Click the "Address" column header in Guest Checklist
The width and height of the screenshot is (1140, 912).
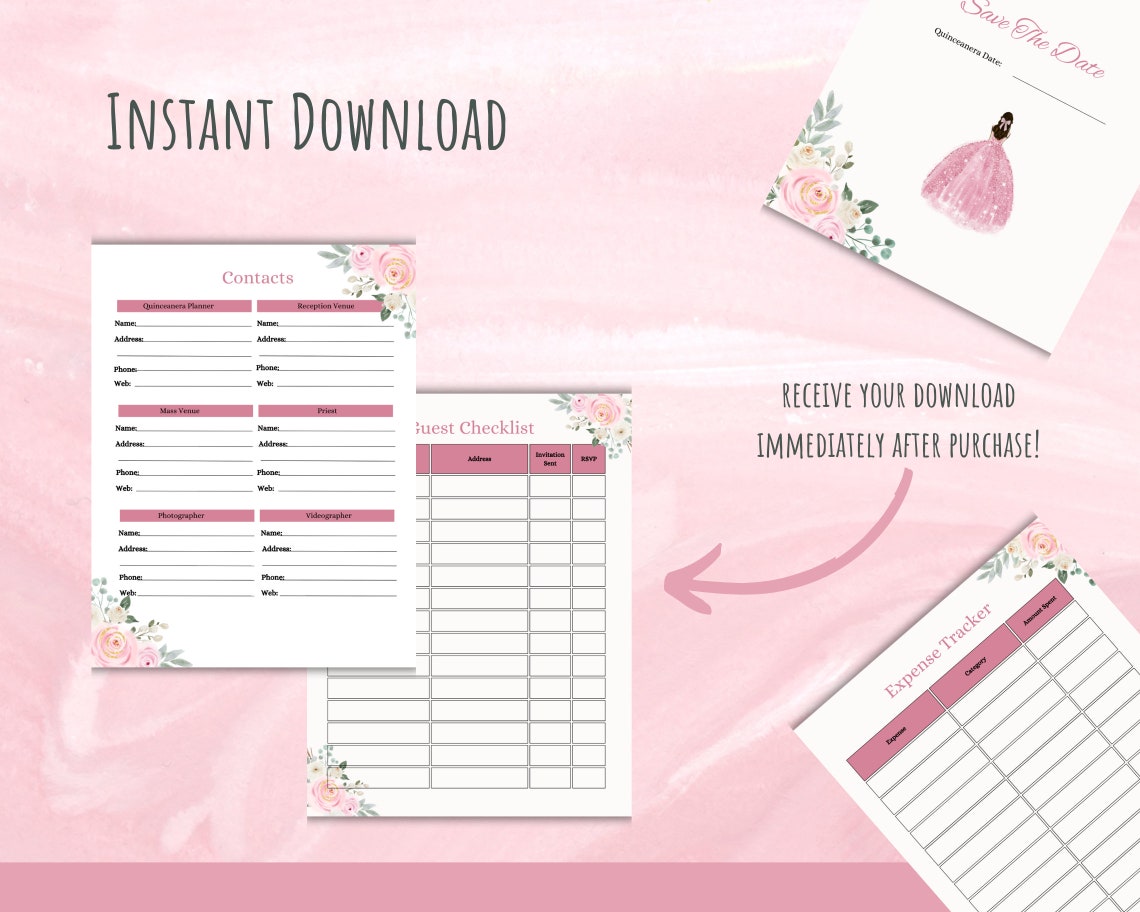click(479, 459)
